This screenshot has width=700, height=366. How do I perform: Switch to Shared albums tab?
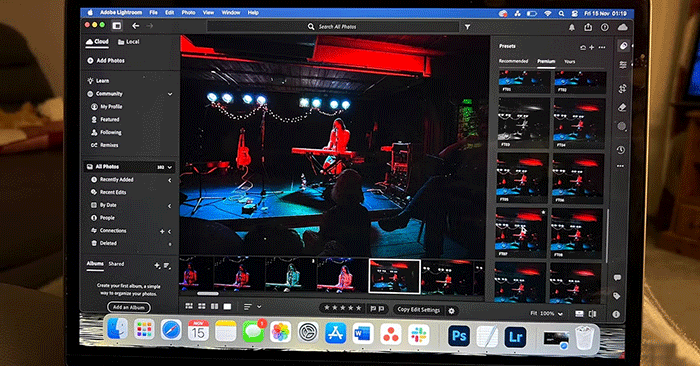116,264
